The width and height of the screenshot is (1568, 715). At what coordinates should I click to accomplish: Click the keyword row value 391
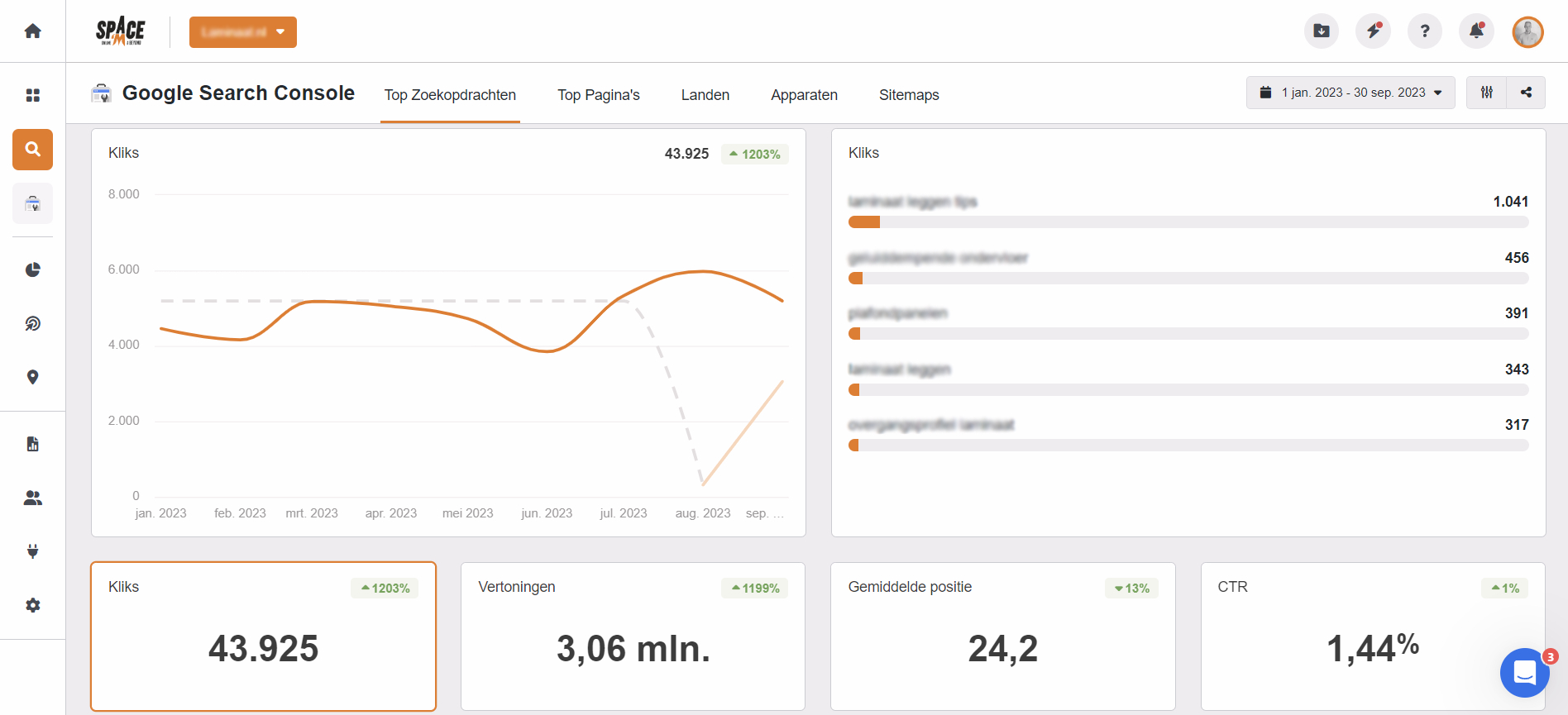(1517, 313)
